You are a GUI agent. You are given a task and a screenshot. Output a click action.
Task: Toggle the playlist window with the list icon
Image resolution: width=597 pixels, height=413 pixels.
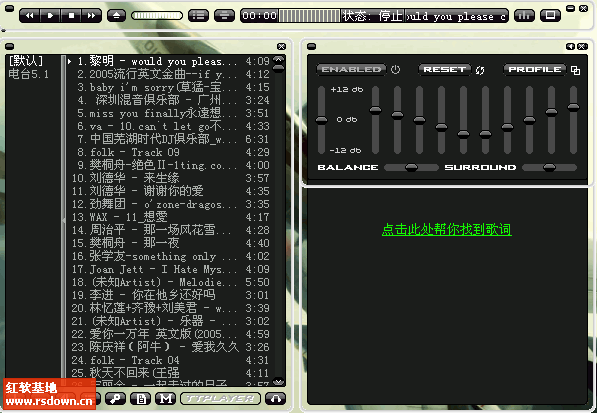(198, 16)
